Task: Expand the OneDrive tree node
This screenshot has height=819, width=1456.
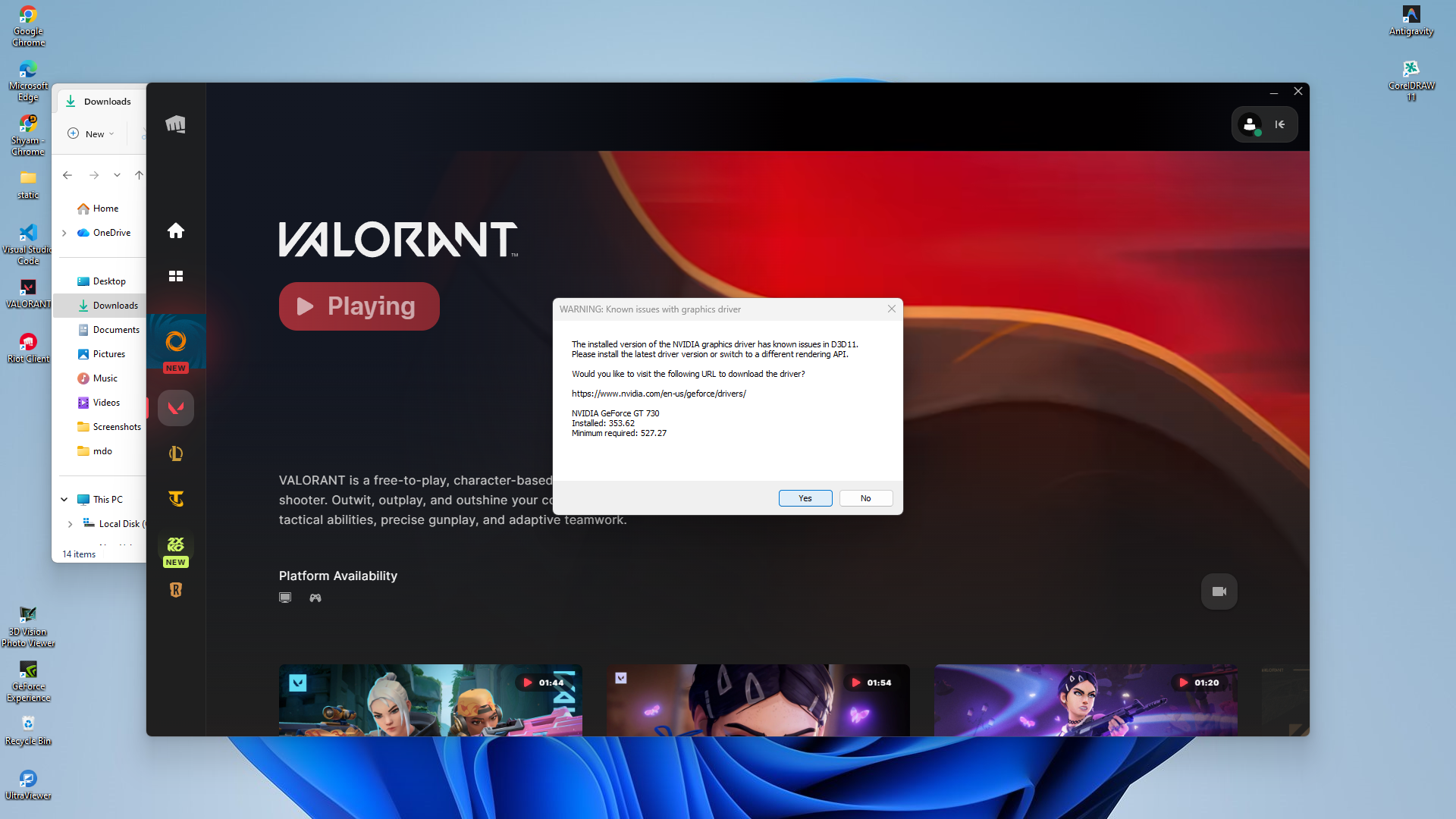Action: 64,233
